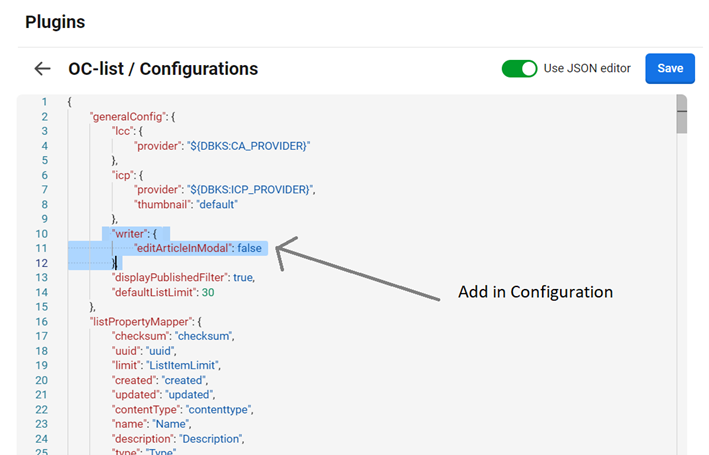
Task: Click the false value on line 11
Action: click(x=252, y=248)
